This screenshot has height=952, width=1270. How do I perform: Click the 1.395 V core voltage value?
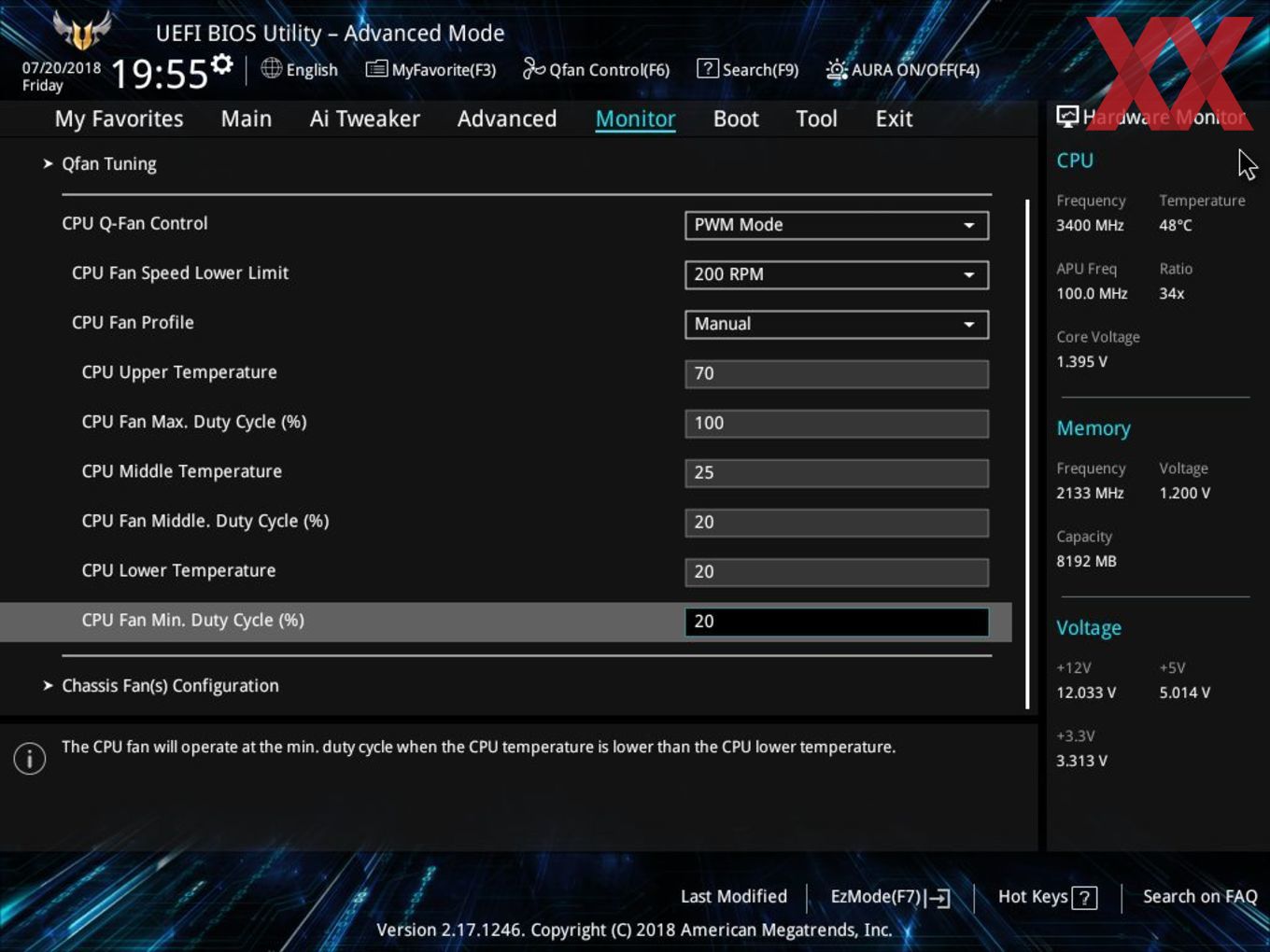coord(1081,361)
